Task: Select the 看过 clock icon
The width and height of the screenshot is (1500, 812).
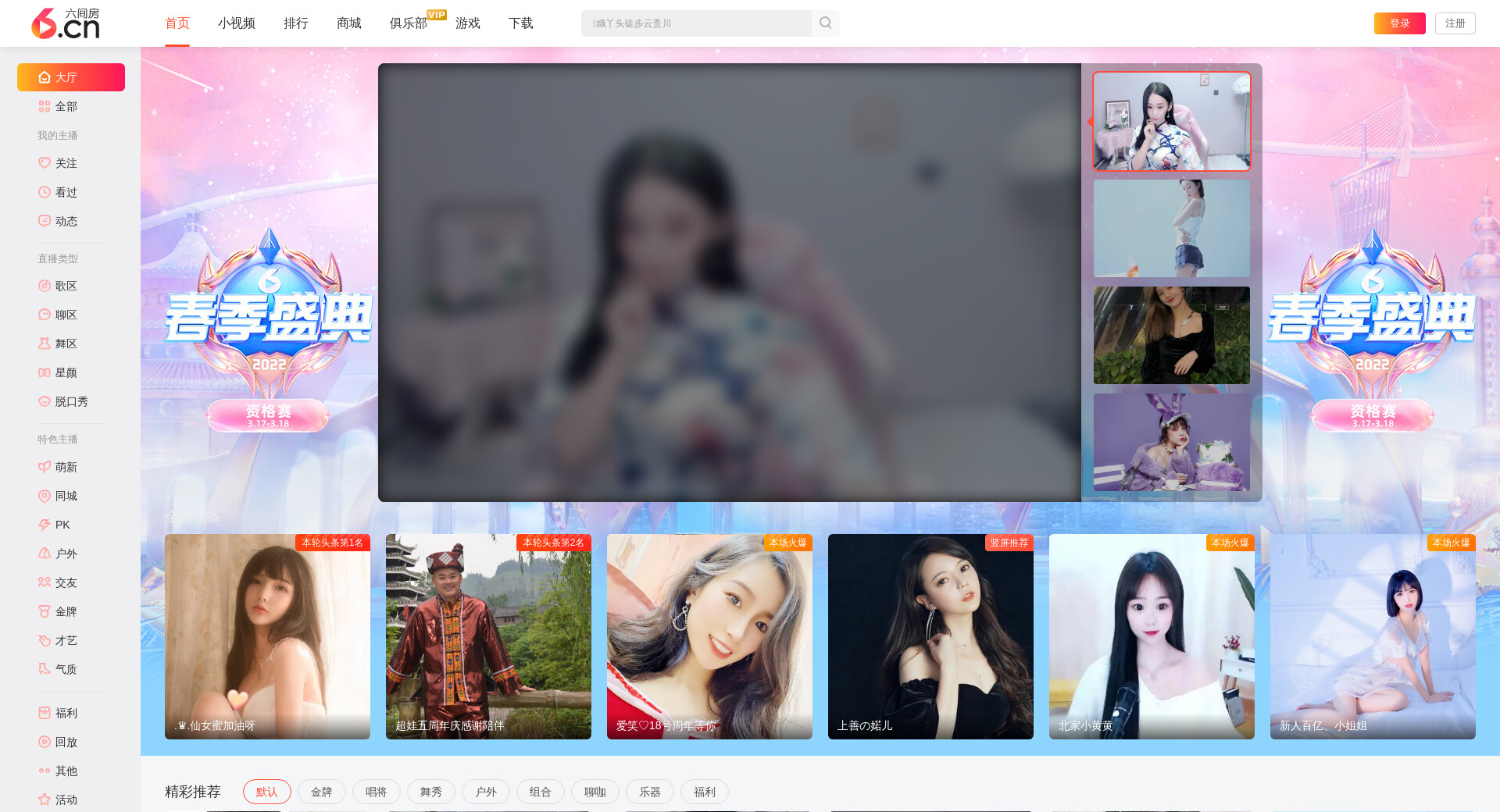Action: click(45, 192)
